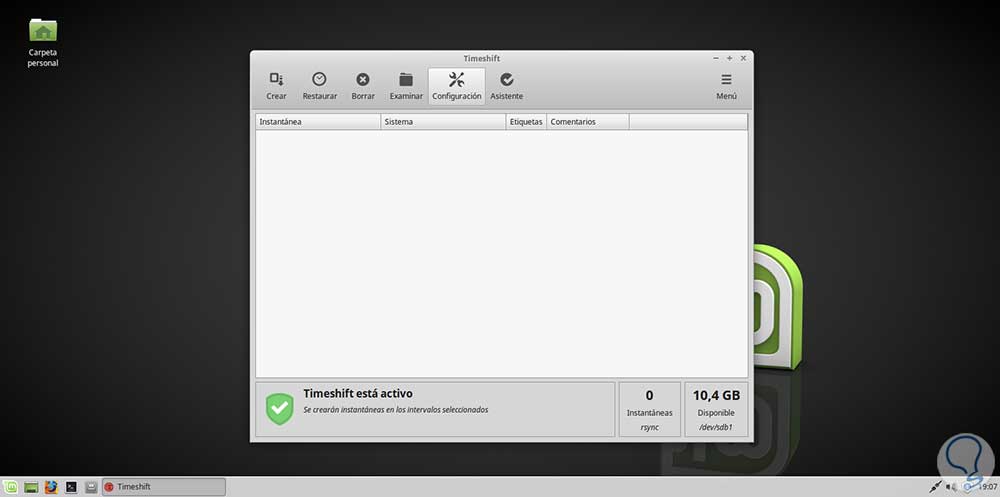Click the show desktop taskbar icon
Screen dimensions: 1000x497
[31, 487]
